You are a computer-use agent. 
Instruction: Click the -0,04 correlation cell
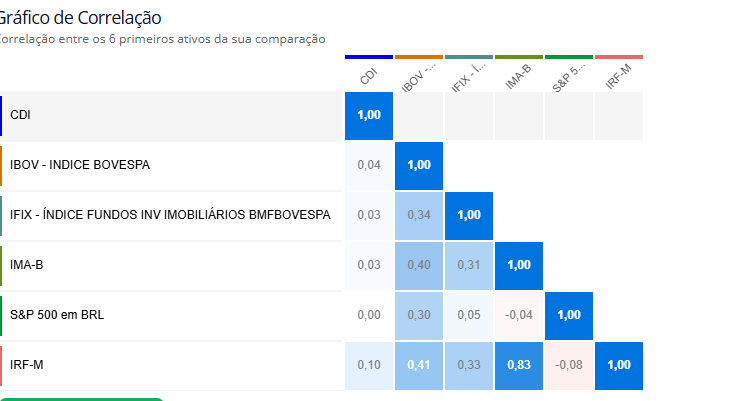click(x=519, y=315)
